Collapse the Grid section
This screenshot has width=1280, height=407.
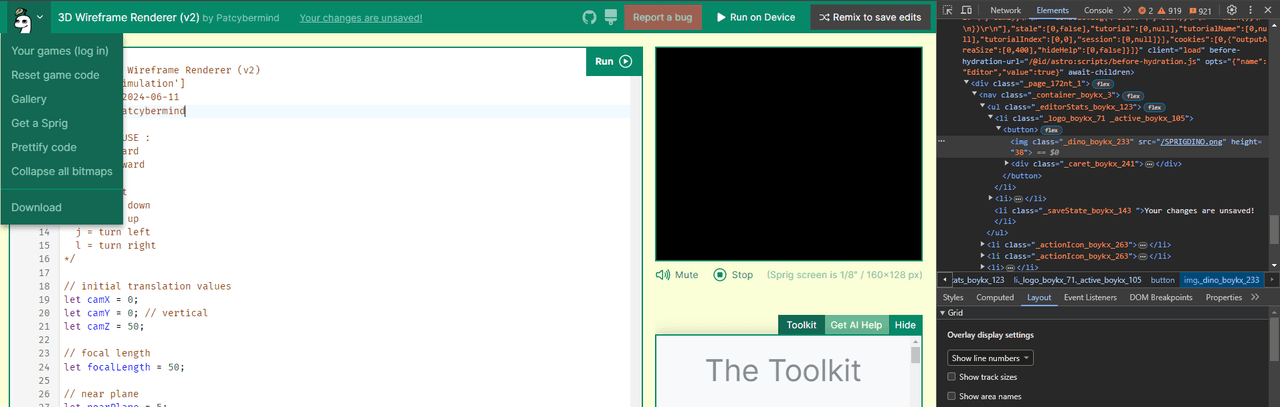[x=944, y=313]
